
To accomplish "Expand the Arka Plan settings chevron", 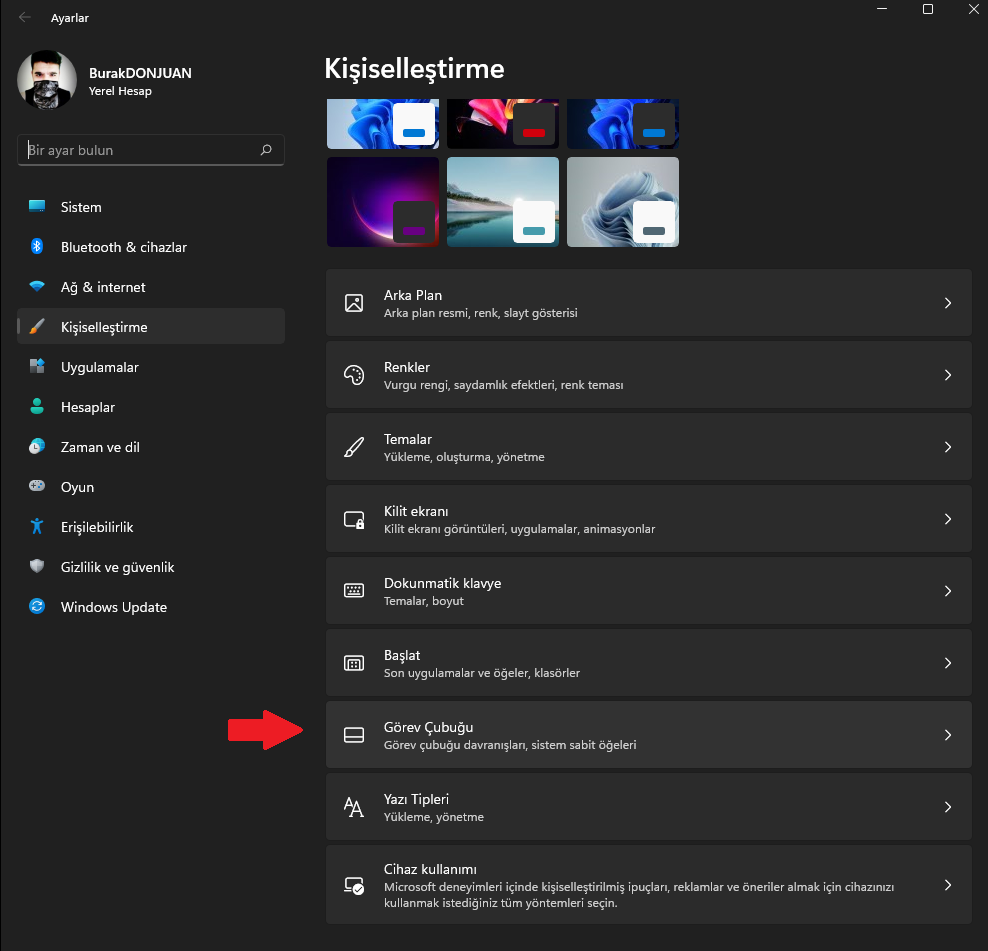I will (947, 303).
